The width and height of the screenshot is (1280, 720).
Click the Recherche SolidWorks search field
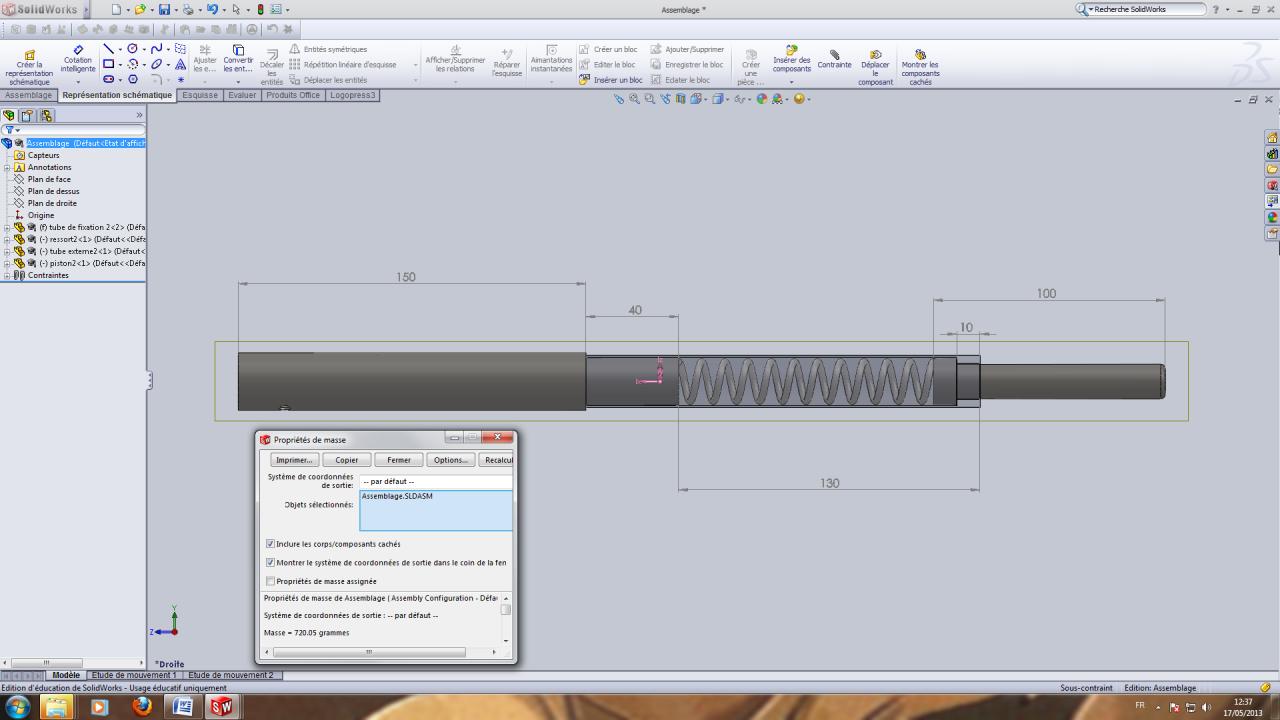1148,9
